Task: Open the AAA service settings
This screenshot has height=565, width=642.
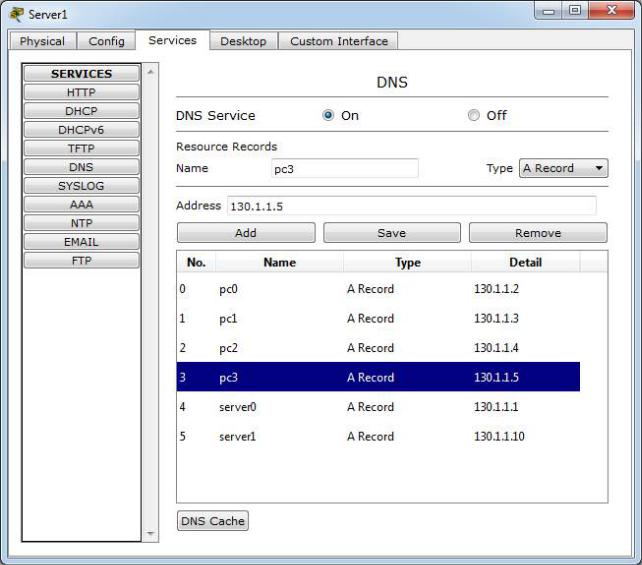Action: [81, 204]
